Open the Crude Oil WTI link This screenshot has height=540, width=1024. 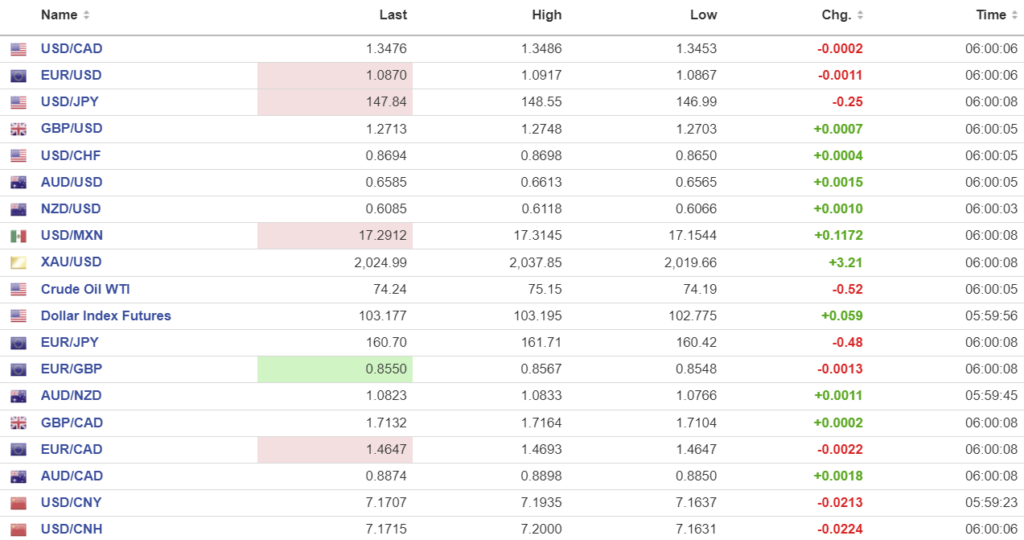[x=85, y=289]
